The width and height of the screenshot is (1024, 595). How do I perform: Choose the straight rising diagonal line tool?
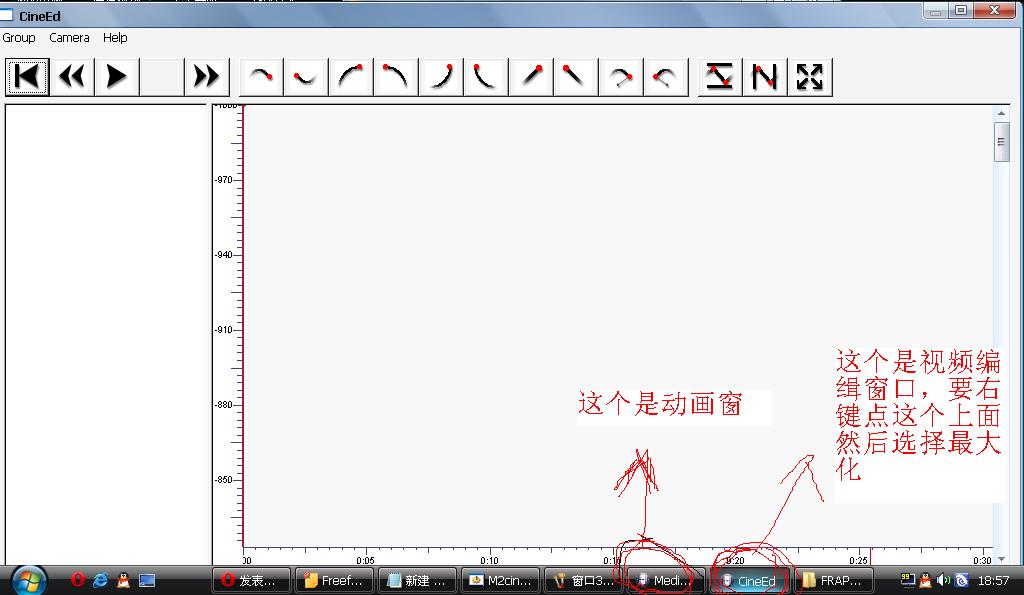click(x=531, y=77)
